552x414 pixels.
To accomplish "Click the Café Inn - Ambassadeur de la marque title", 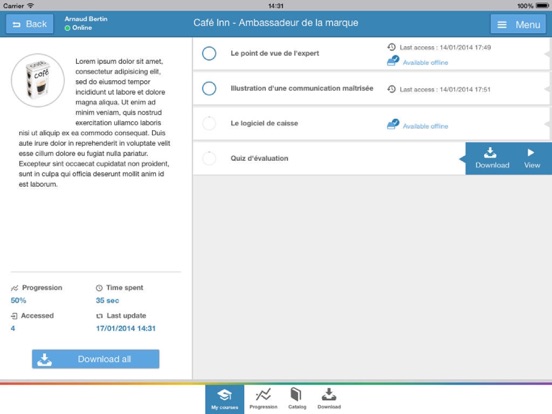I will pos(276,23).
